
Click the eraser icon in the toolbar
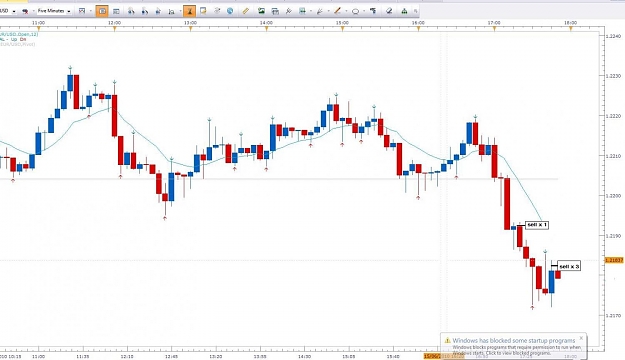pos(389,11)
